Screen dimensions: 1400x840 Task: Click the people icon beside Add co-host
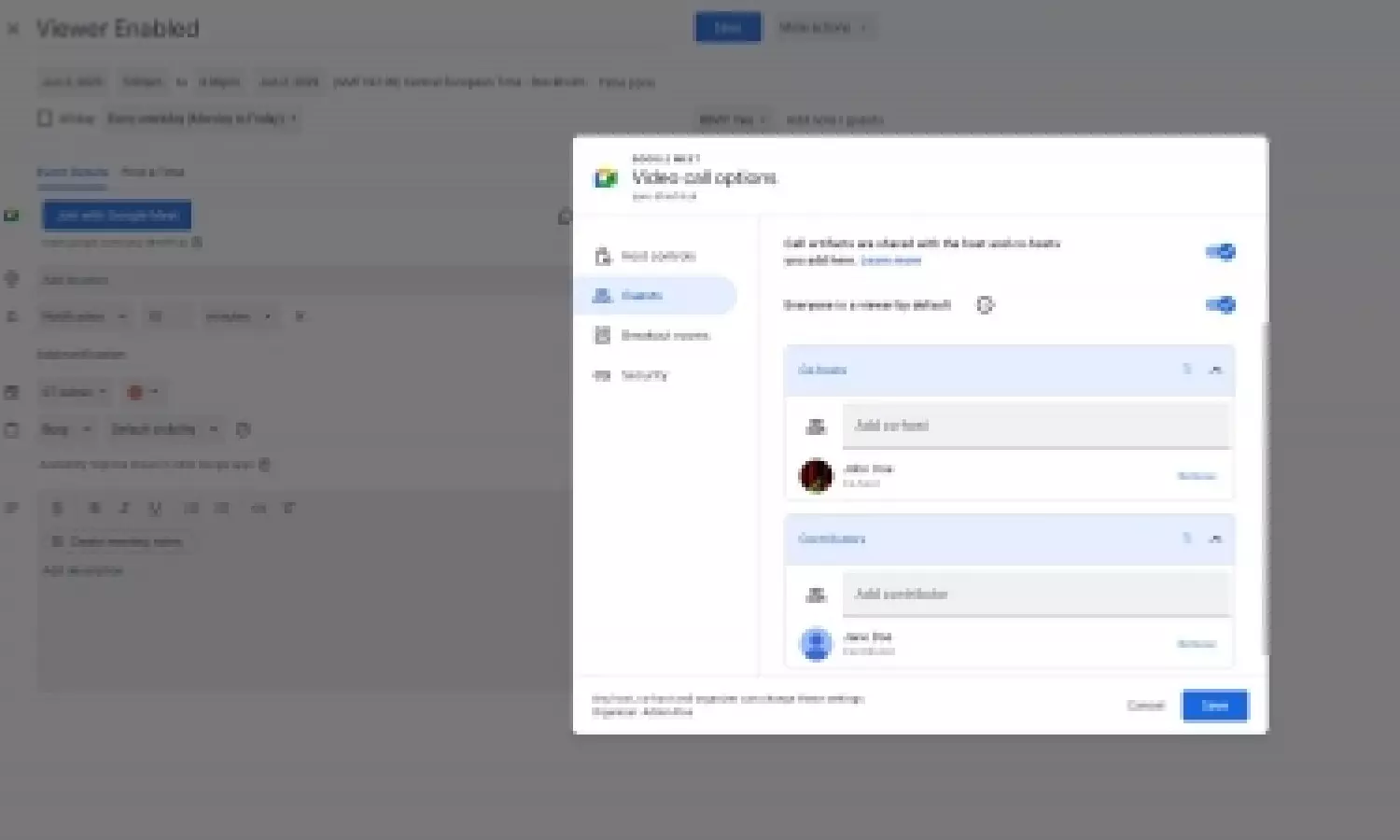point(816,427)
